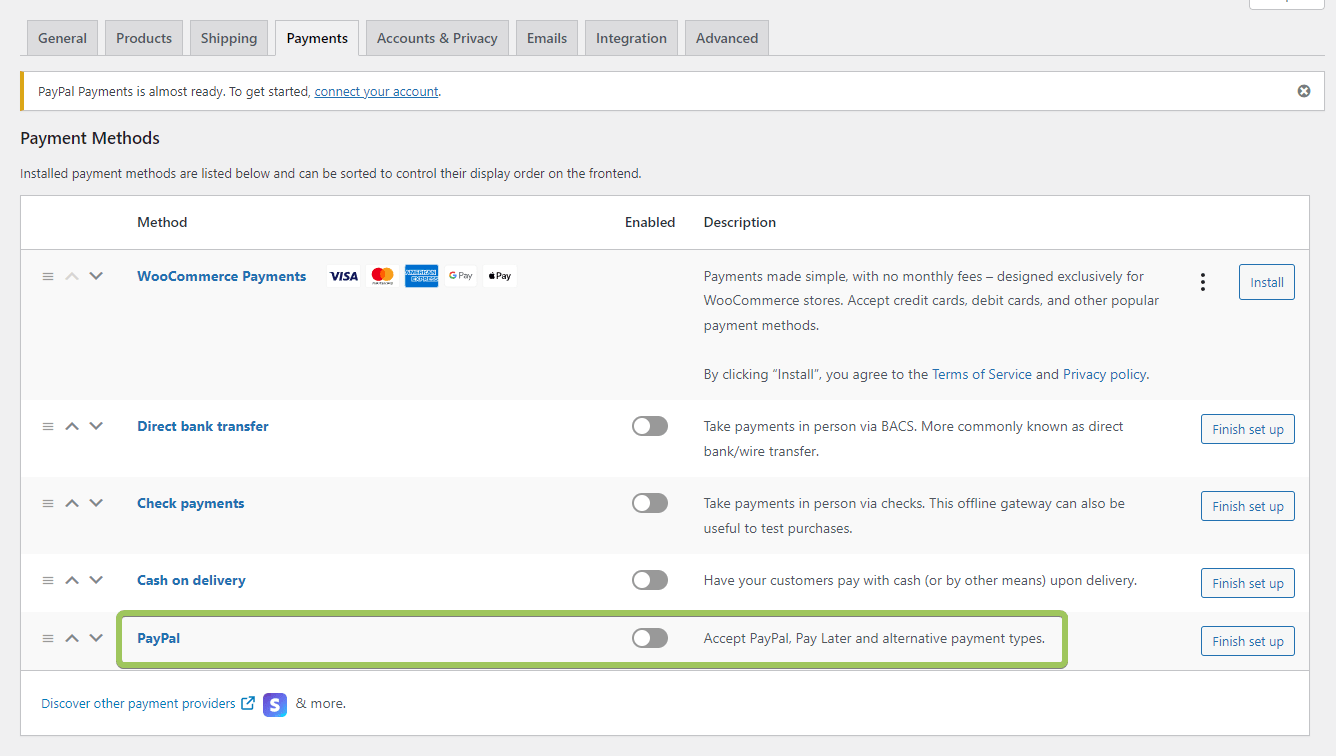Image resolution: width=1336 pixels, height=756 pixels.
Task: Install WooCommerce Payments
Action: pos(1266,282)
